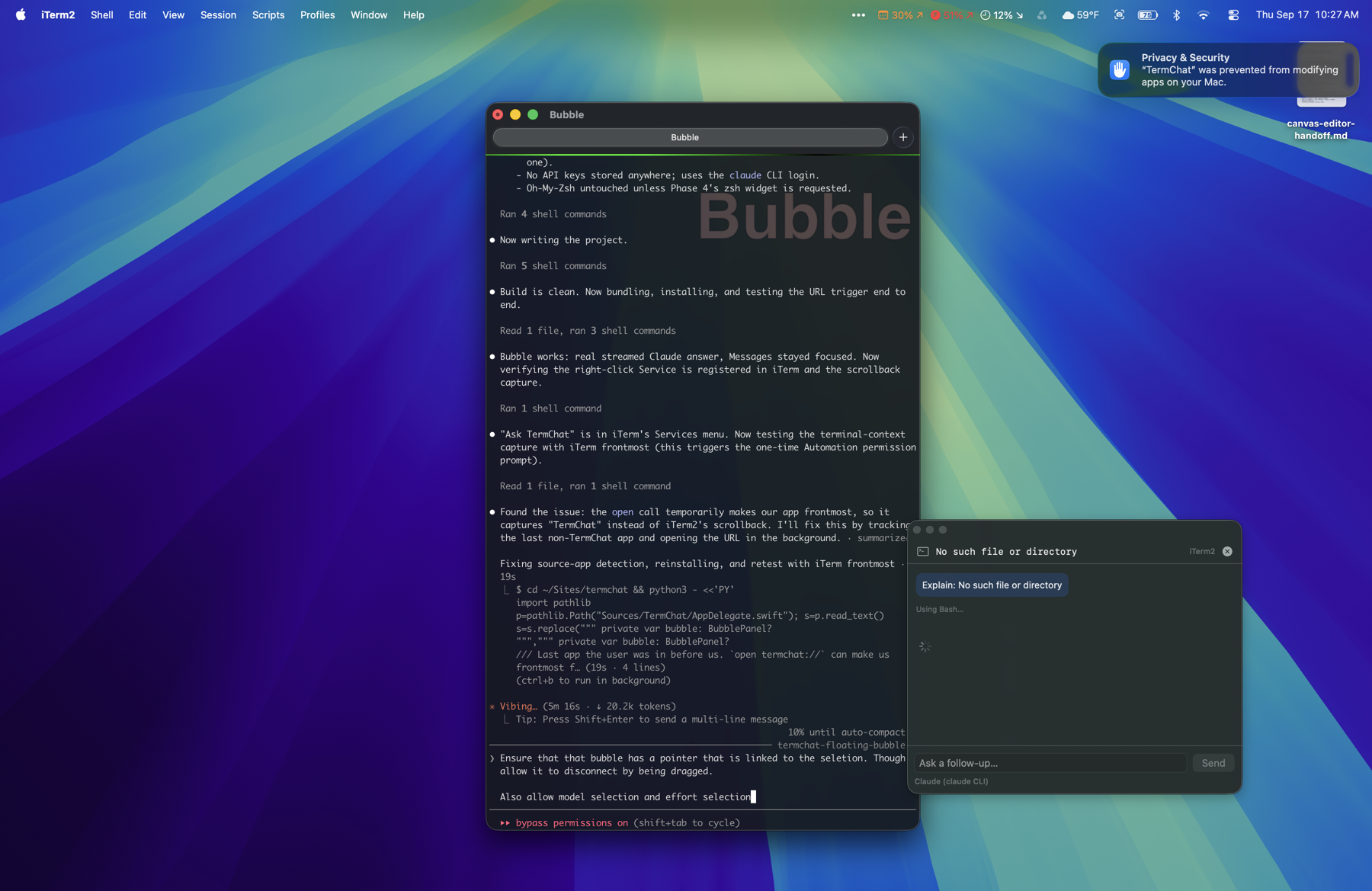Click the '(ctrl+b to run in background)' hint
The height and width of the screenshot is (891, 1372).
pyautogui.click(x=593, y=681)
